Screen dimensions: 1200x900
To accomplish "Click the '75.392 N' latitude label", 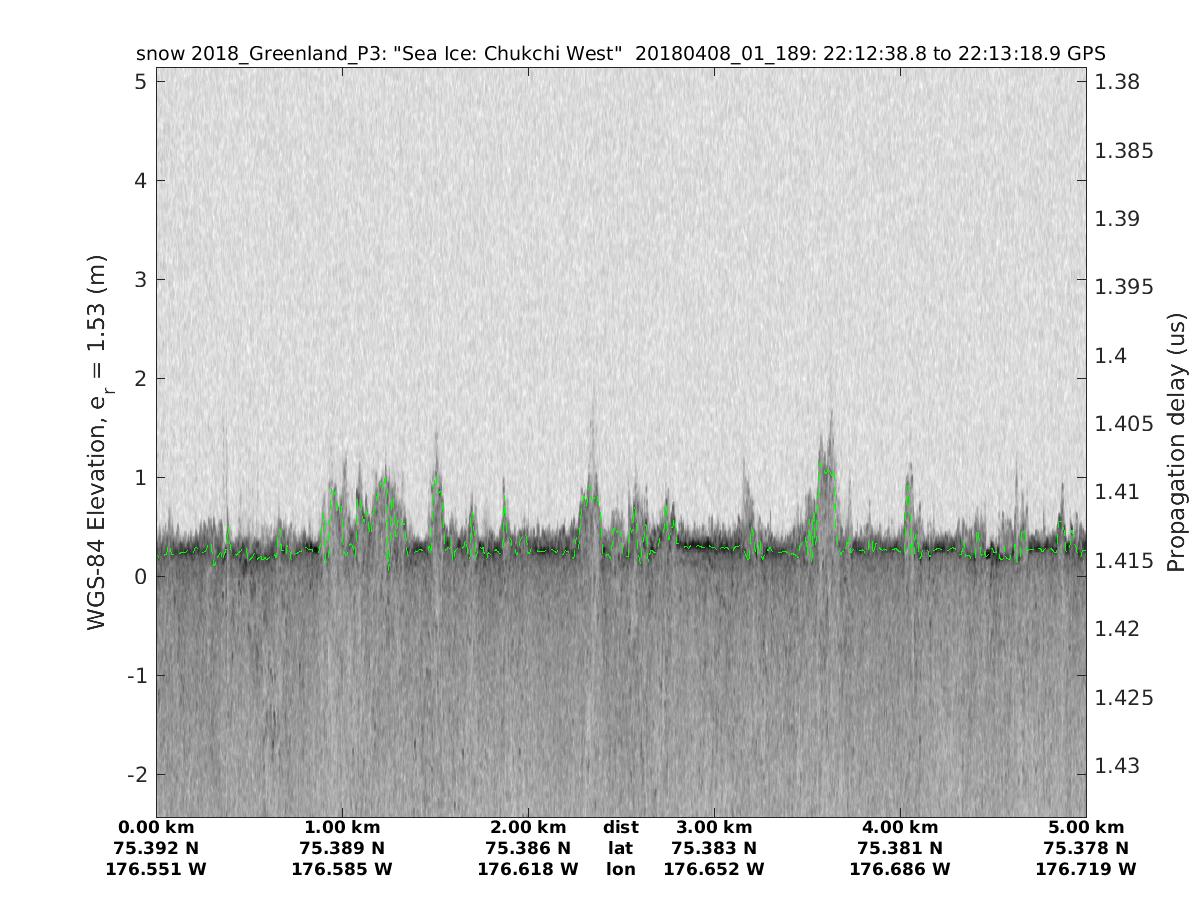I will pyautogui.click(x=156, y=848).
